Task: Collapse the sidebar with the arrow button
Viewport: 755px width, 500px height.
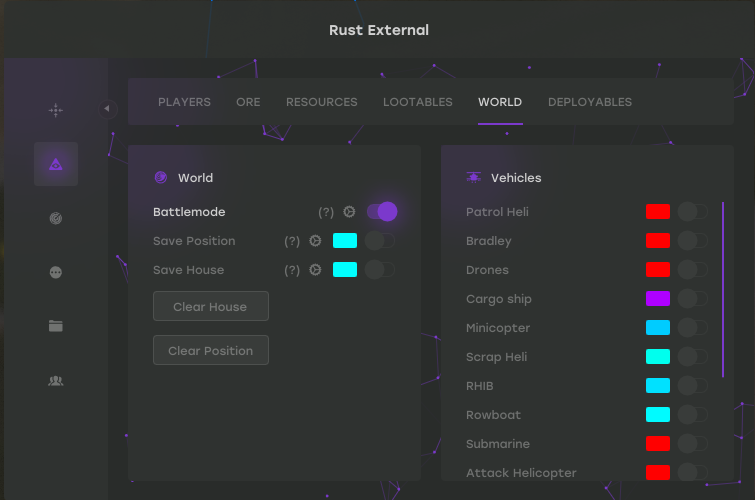Action: [107, 109]
